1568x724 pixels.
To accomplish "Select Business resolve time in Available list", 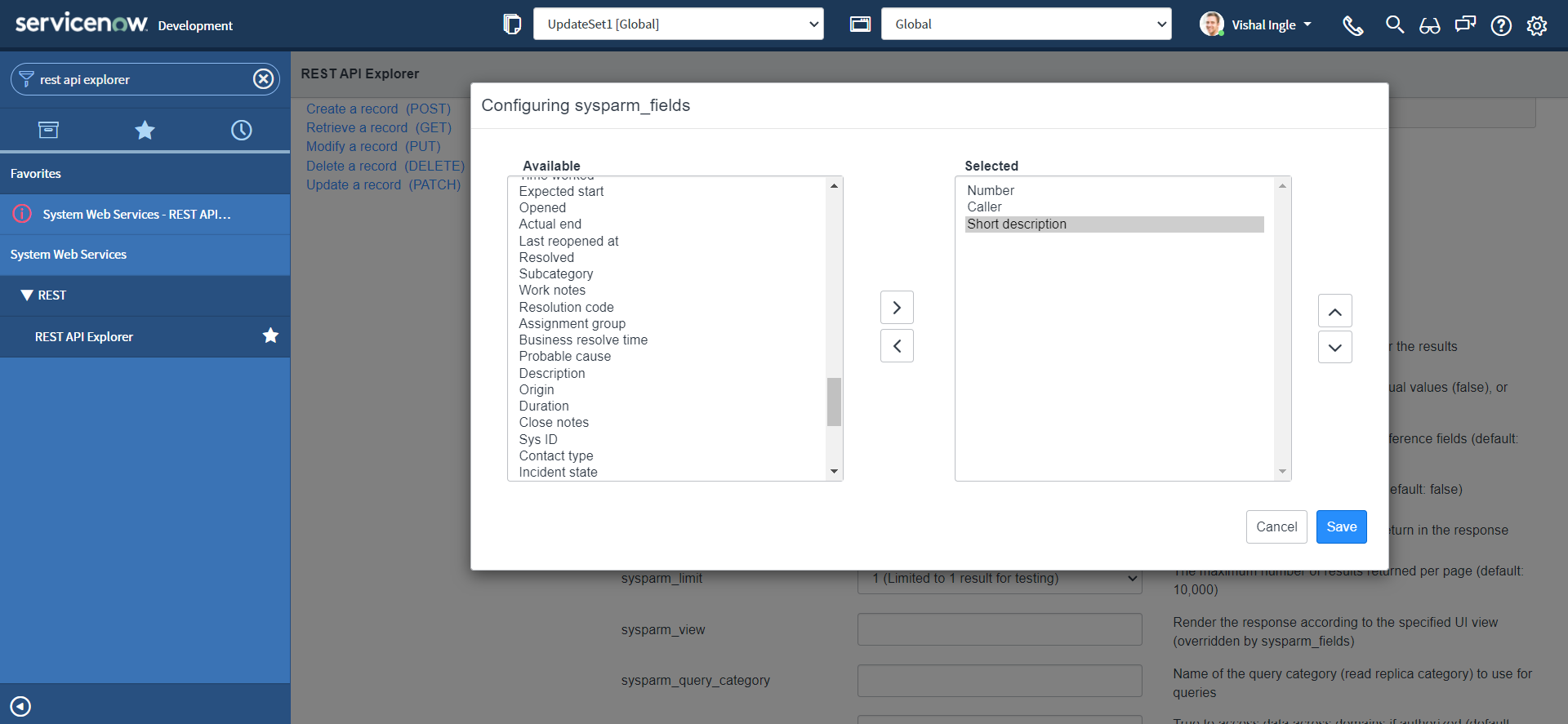I will (x=583, y=340).
